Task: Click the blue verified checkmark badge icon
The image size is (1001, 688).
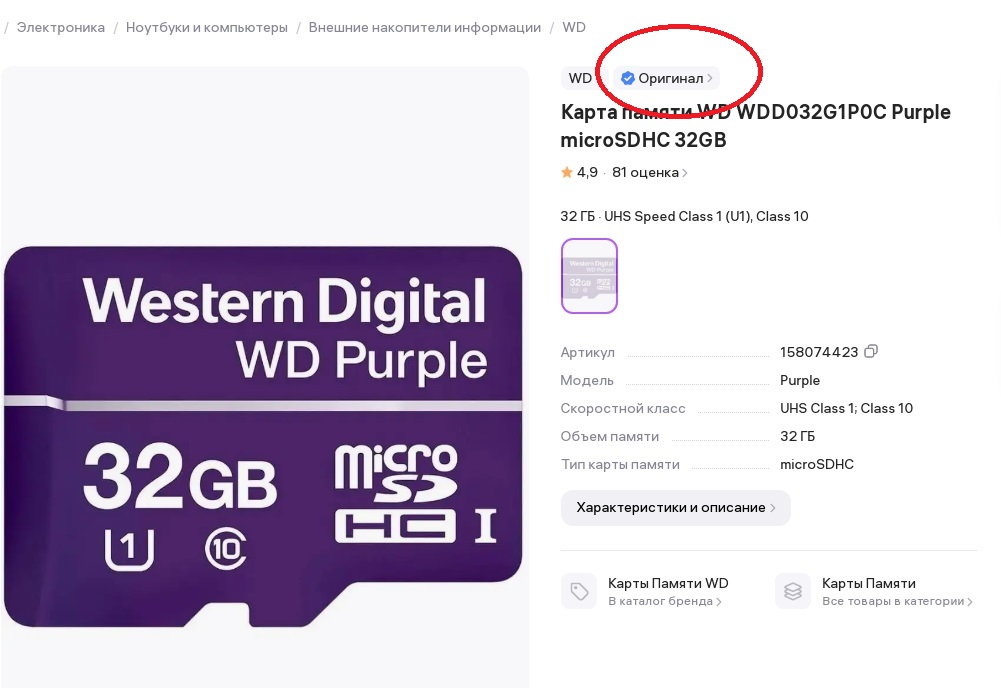Action: pyautogui.click(x=628, y=78)
